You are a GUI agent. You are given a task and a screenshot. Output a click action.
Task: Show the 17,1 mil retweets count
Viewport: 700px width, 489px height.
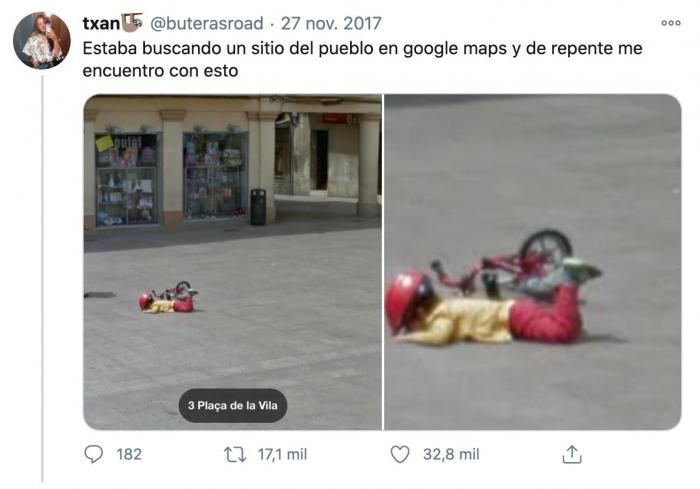[282, 455]
